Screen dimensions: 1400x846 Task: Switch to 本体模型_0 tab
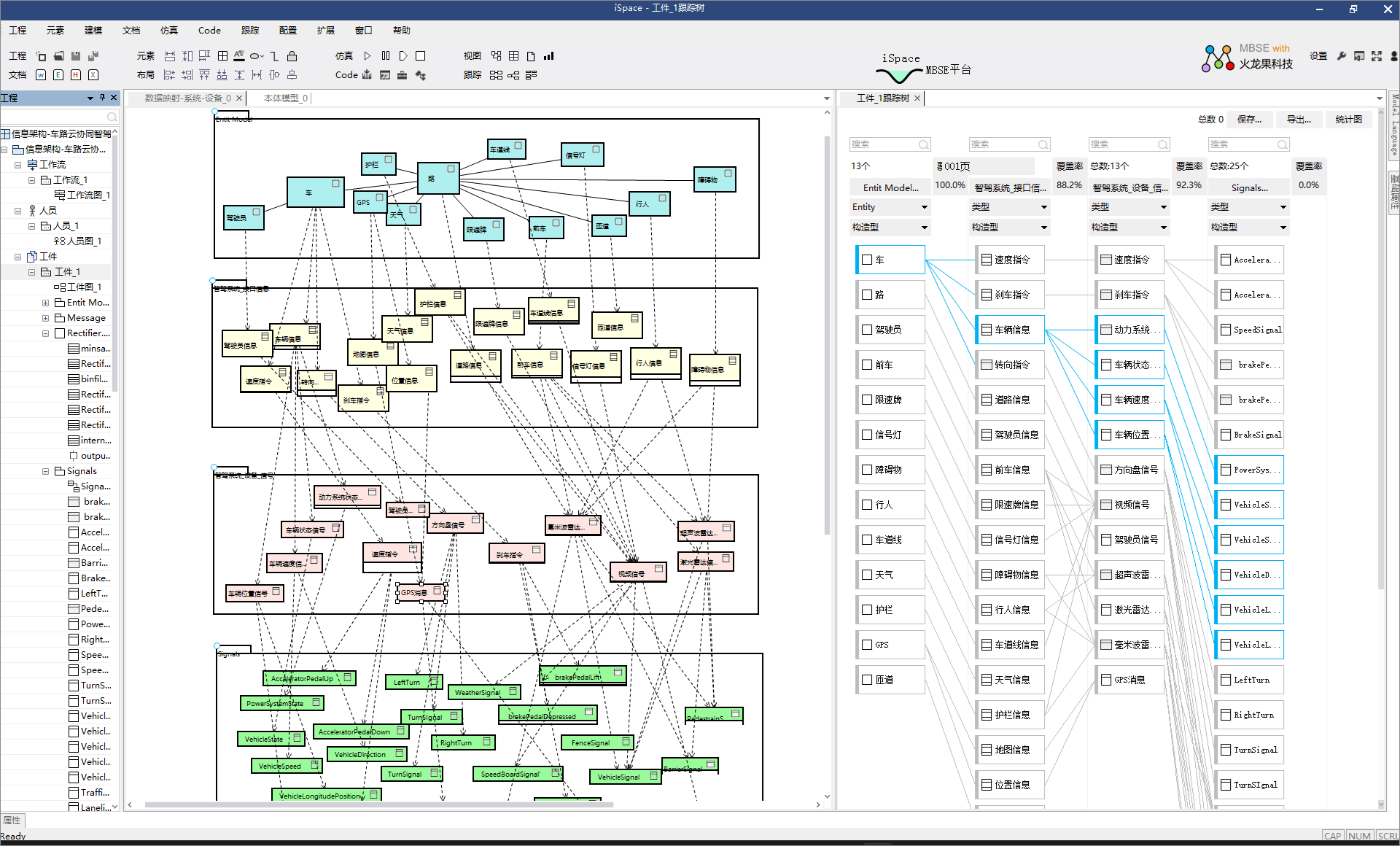click(x=285, y=98)
